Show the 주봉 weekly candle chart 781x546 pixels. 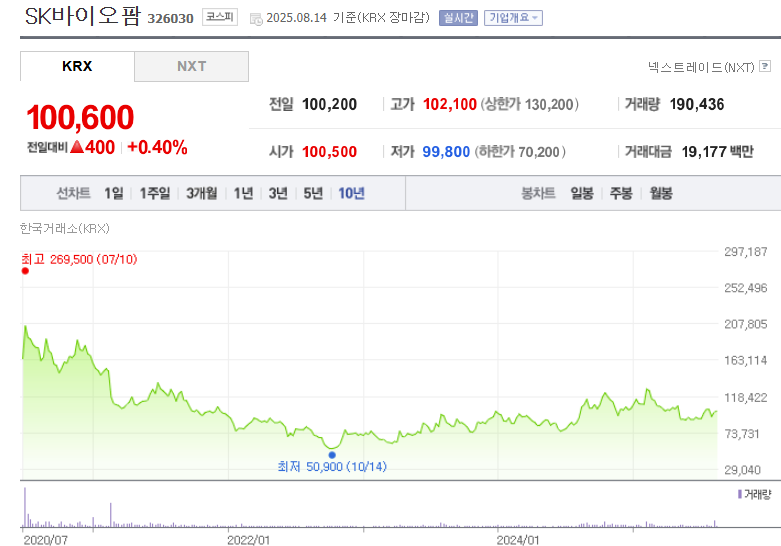[x=621, y=193]
